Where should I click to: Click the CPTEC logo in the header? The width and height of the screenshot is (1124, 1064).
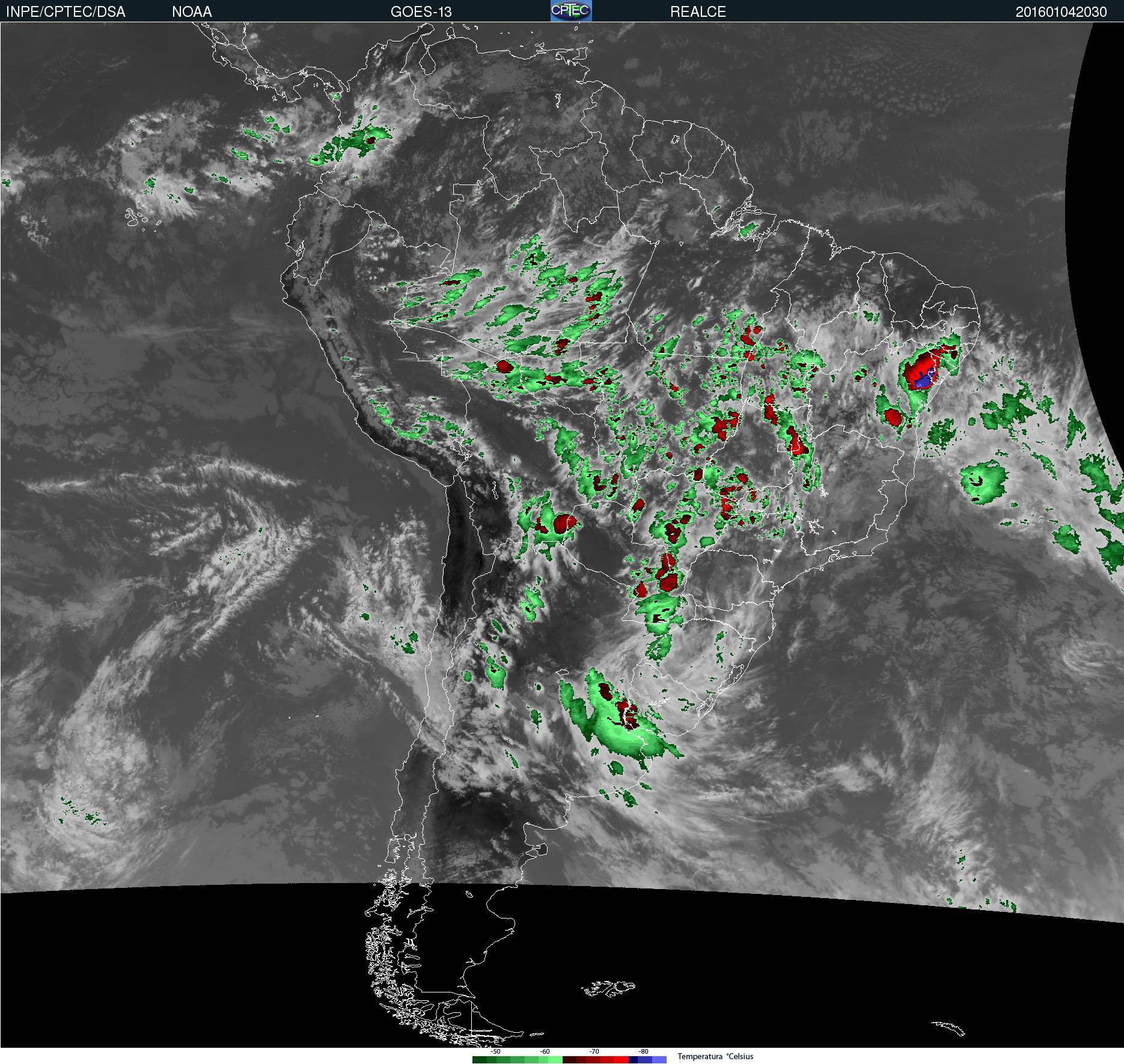pyautogui.click(x=571, y=11)
